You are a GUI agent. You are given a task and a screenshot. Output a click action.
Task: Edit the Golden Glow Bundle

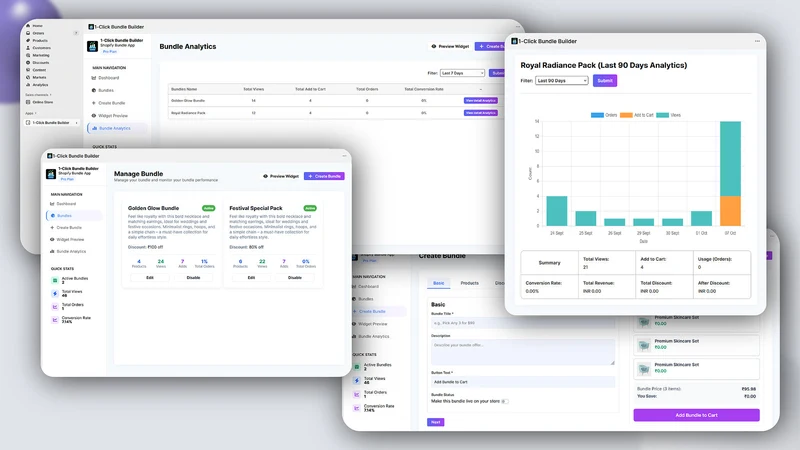[150, 278]
